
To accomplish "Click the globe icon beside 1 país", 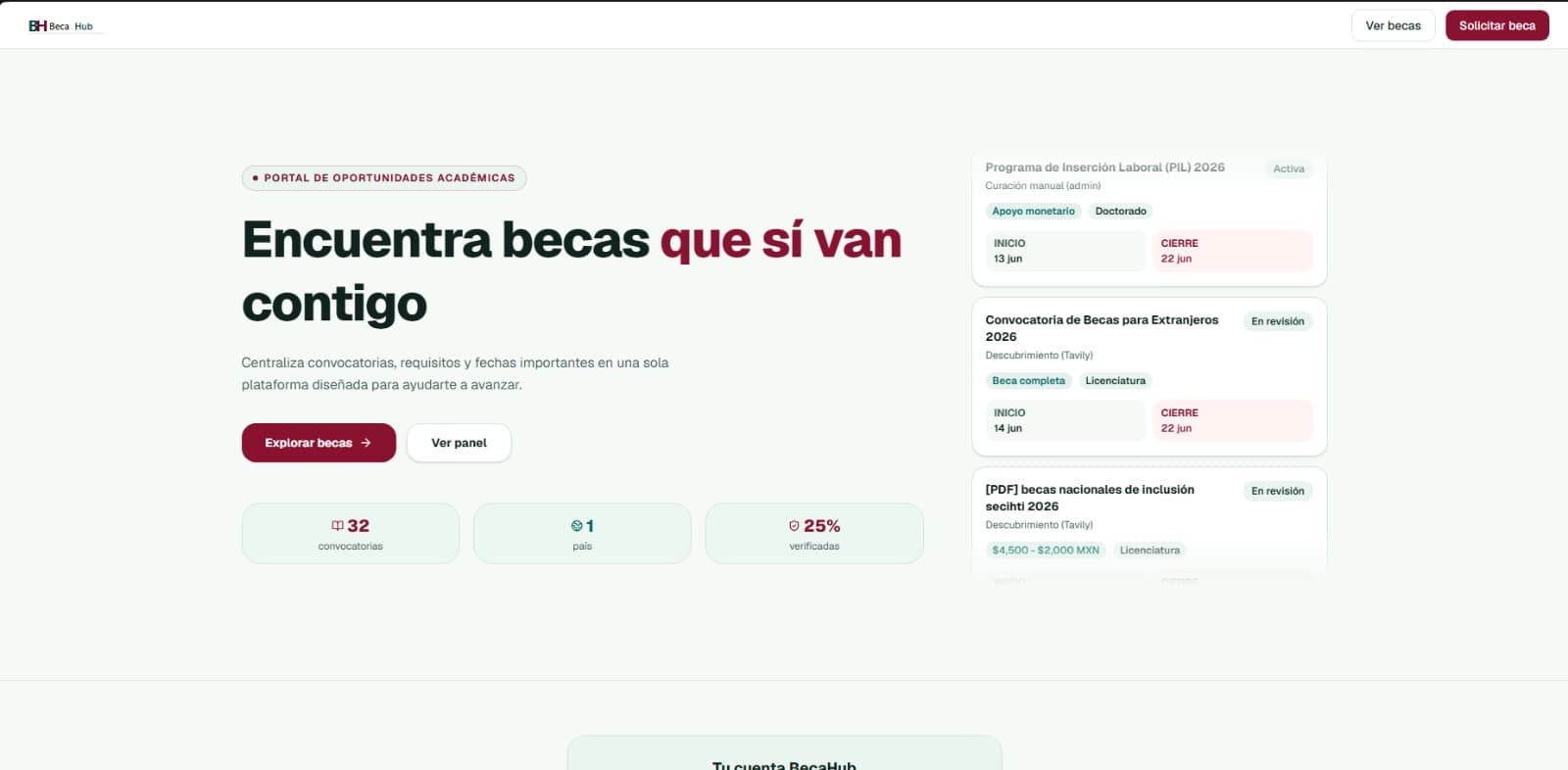I will click(576, 526).
